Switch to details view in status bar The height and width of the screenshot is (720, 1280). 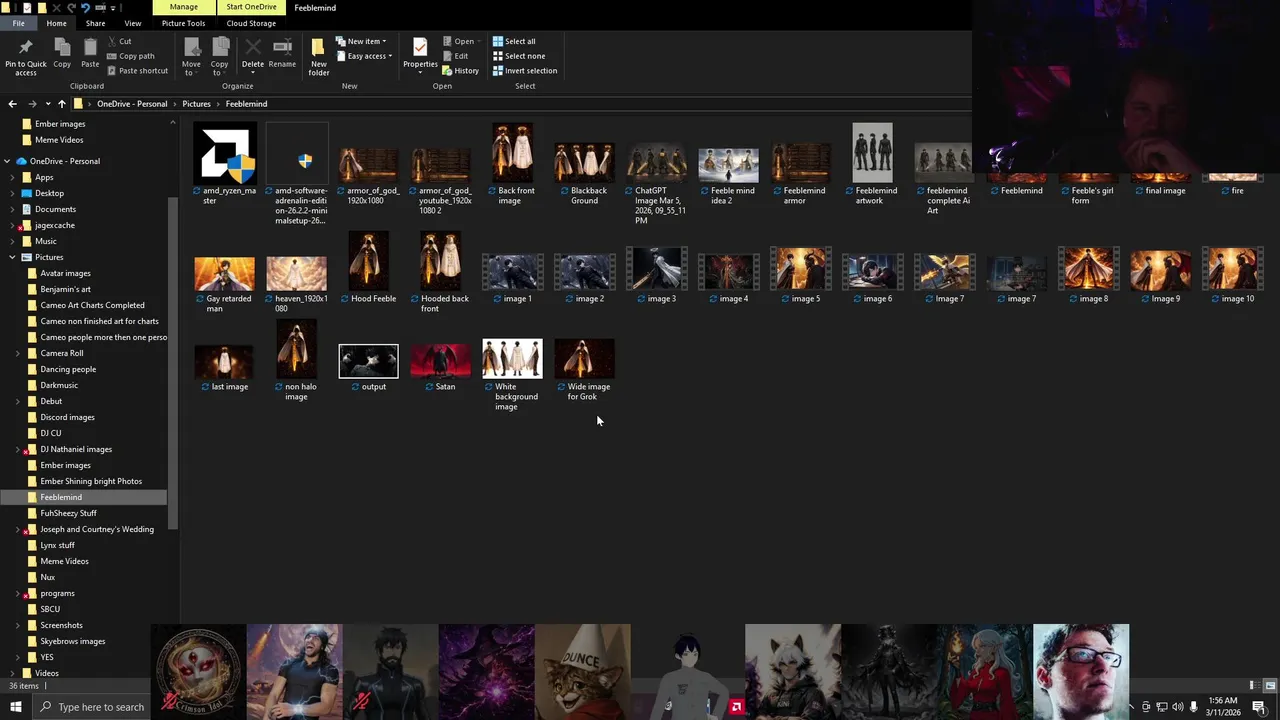1257,686
